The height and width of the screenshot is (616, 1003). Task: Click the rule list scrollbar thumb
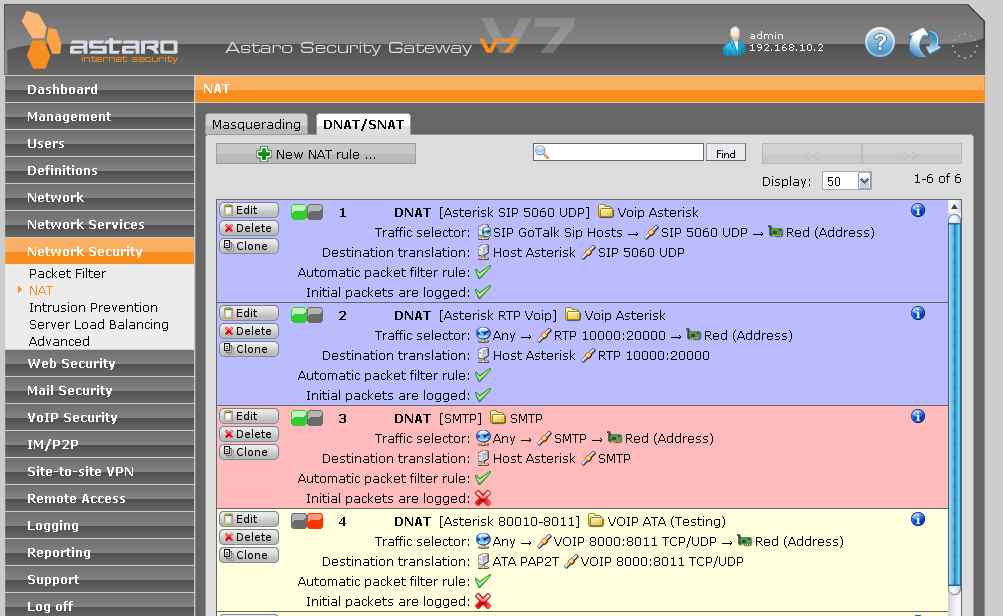point(954,403)
